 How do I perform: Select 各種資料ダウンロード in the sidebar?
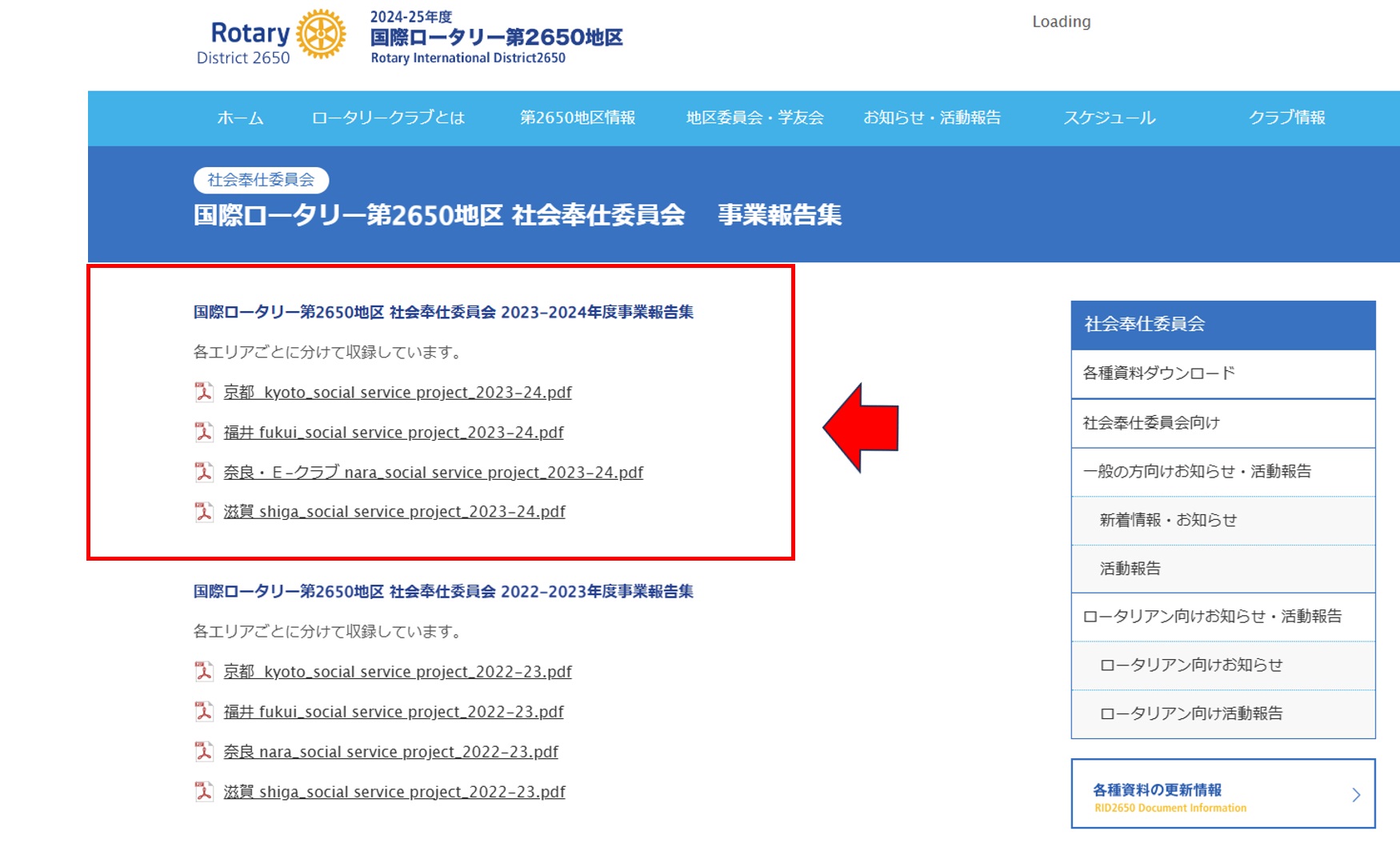click(1158, 374)
